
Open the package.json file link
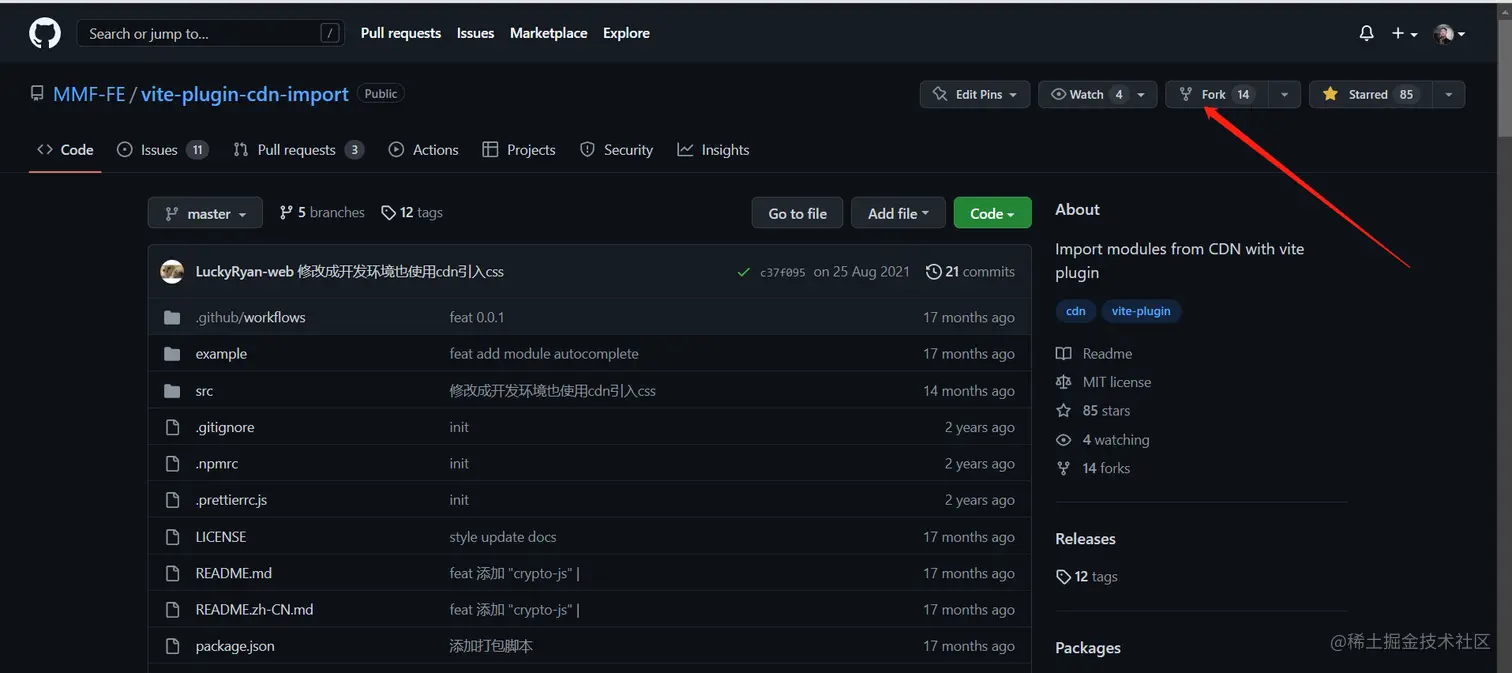coord(235,646)
